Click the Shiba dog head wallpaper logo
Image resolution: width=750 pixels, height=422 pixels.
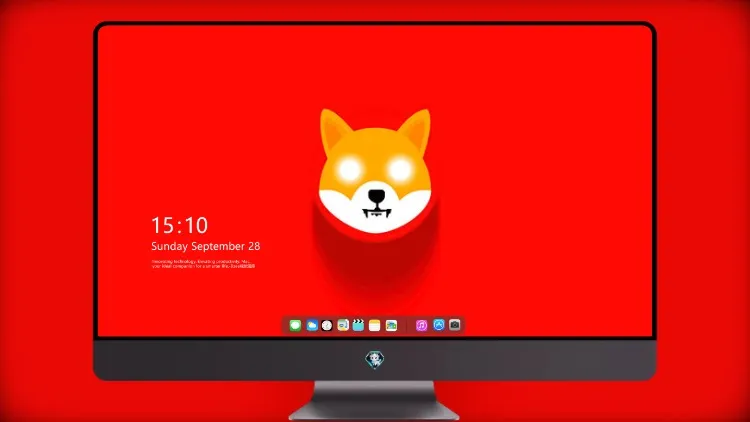(375, 171)
